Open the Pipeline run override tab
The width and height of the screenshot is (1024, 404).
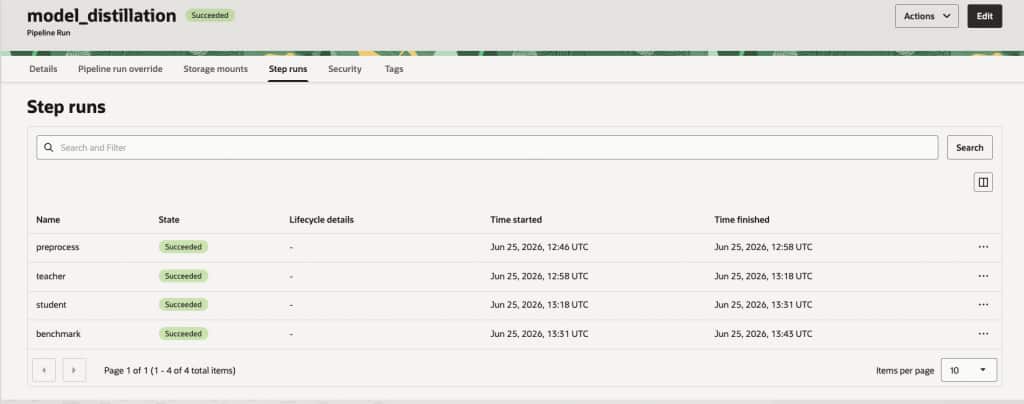point(120,69)
